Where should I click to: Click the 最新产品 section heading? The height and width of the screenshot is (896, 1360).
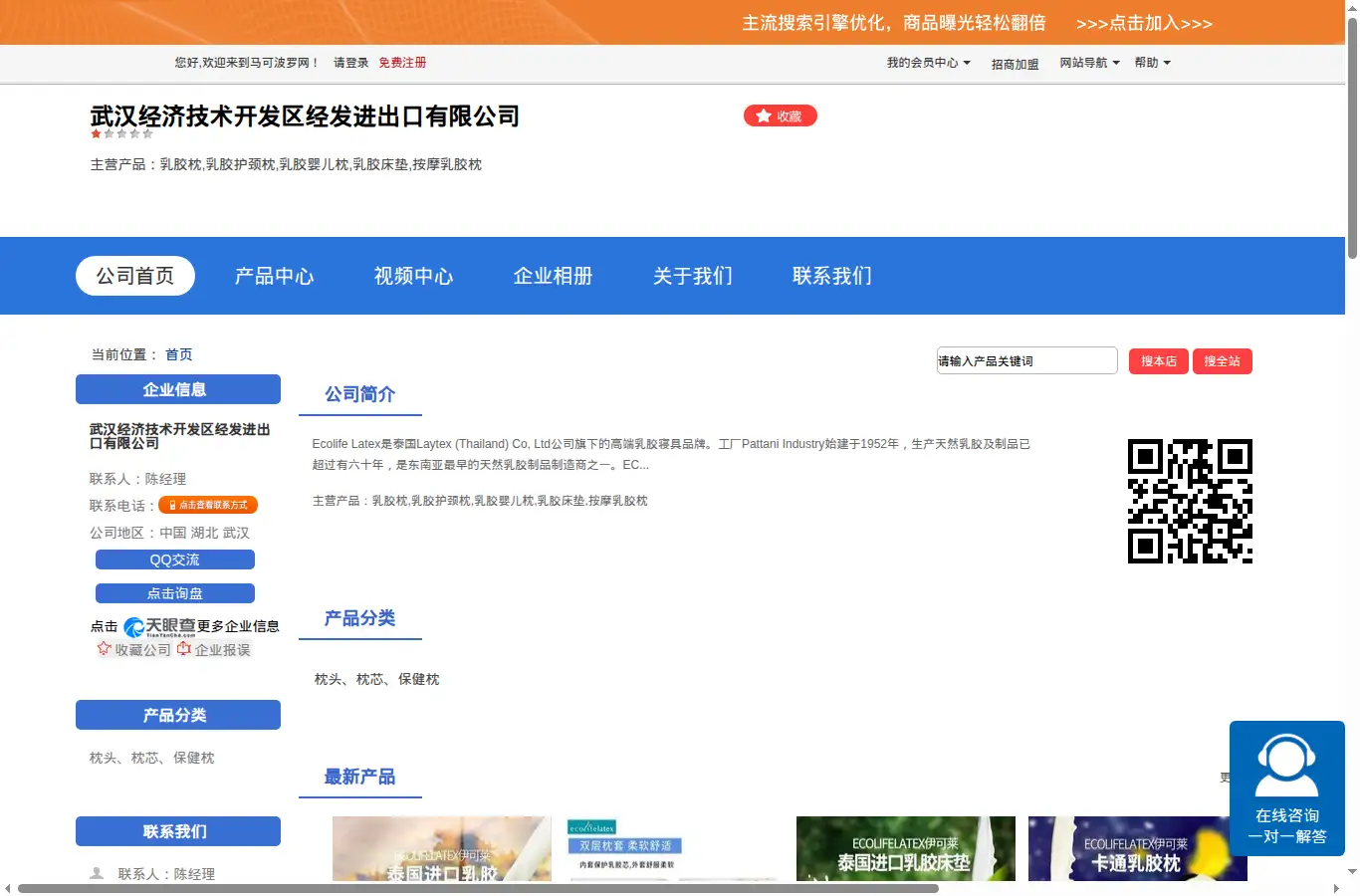coord(360,777)
